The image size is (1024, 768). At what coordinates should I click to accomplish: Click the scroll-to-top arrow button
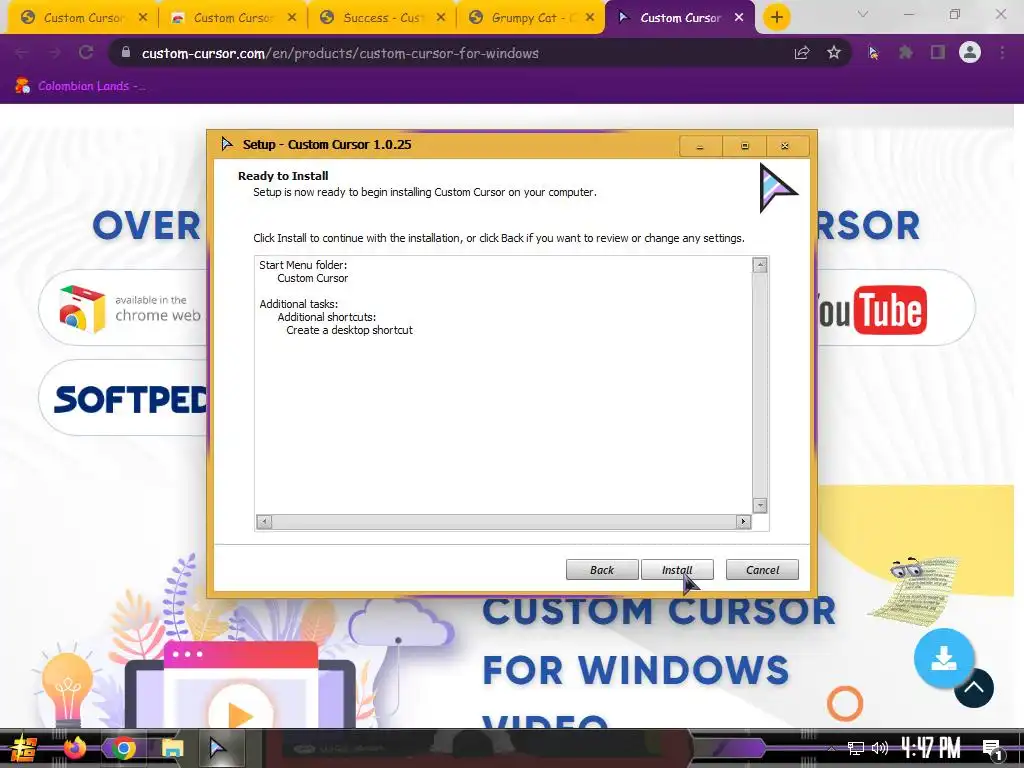click(974, 688)
